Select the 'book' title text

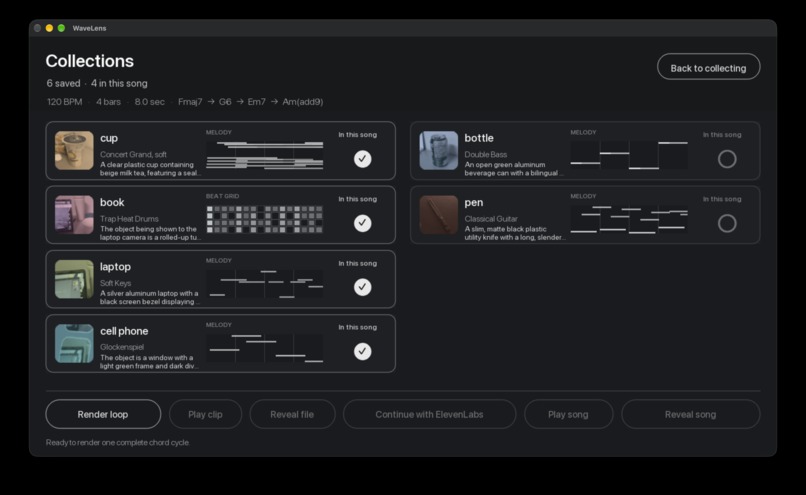[x=112, y=203]
